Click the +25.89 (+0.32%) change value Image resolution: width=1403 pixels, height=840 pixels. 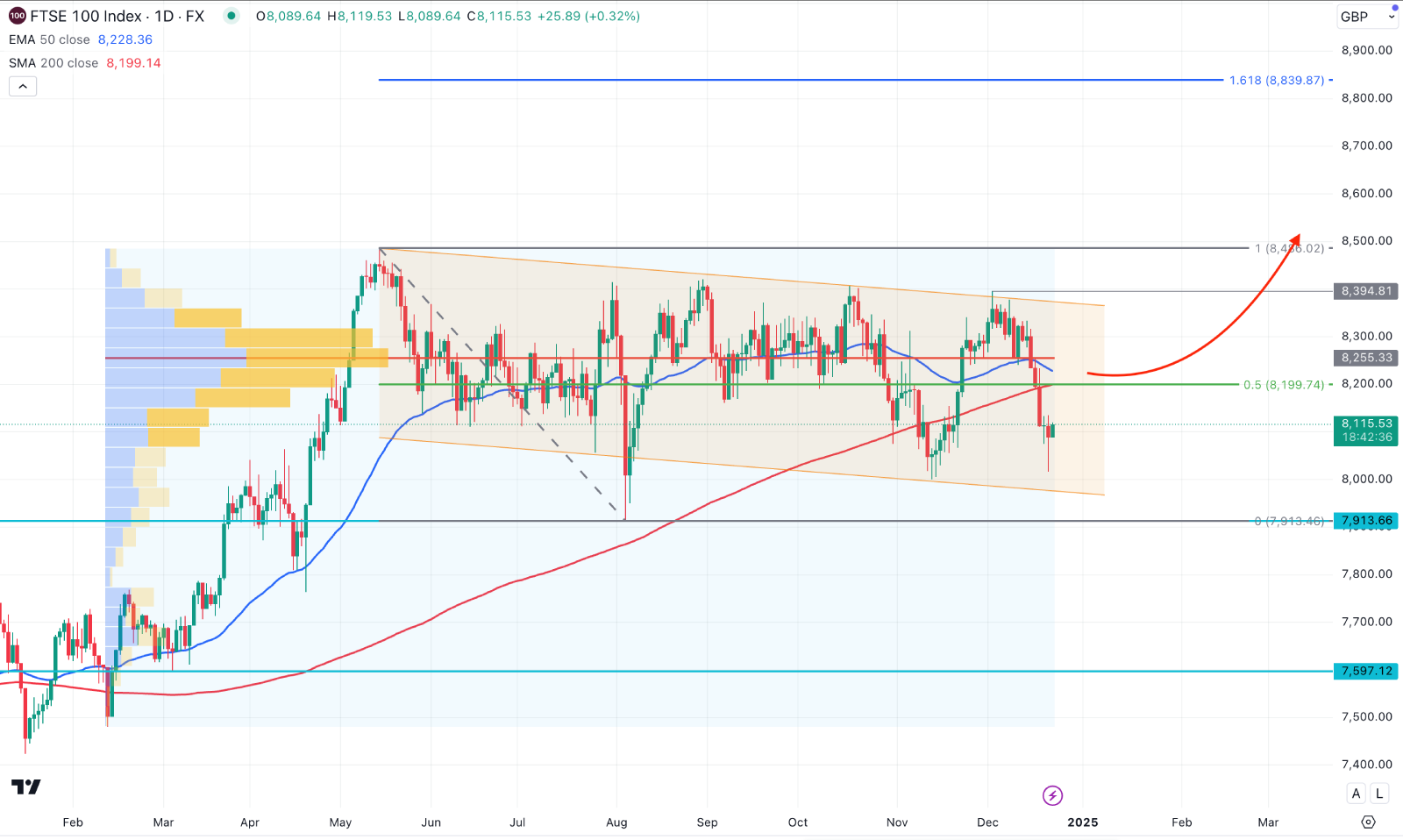pos(588,16)
